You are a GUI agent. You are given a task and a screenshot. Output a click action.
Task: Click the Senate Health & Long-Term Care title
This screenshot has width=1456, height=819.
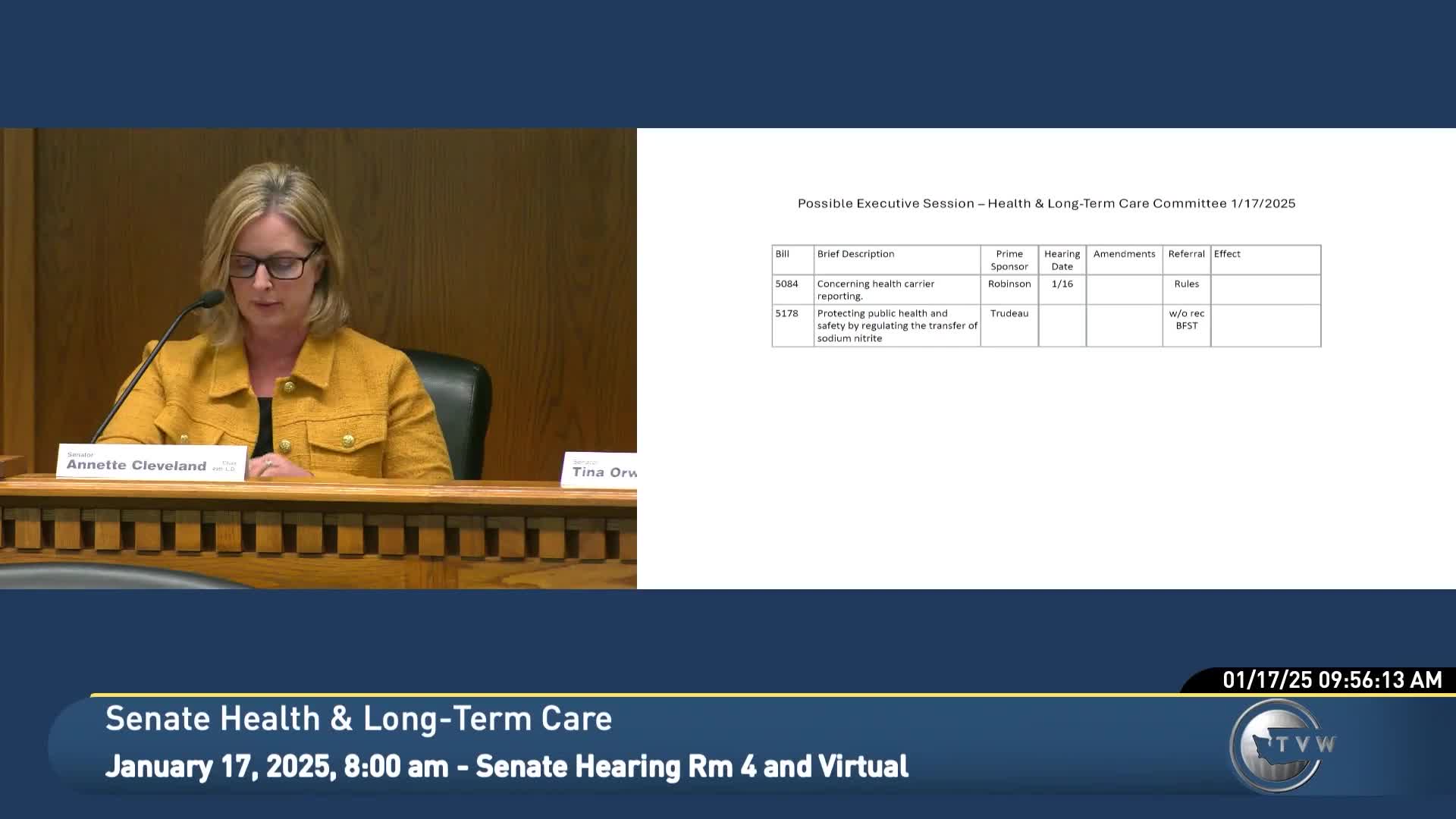pos(358,719)
